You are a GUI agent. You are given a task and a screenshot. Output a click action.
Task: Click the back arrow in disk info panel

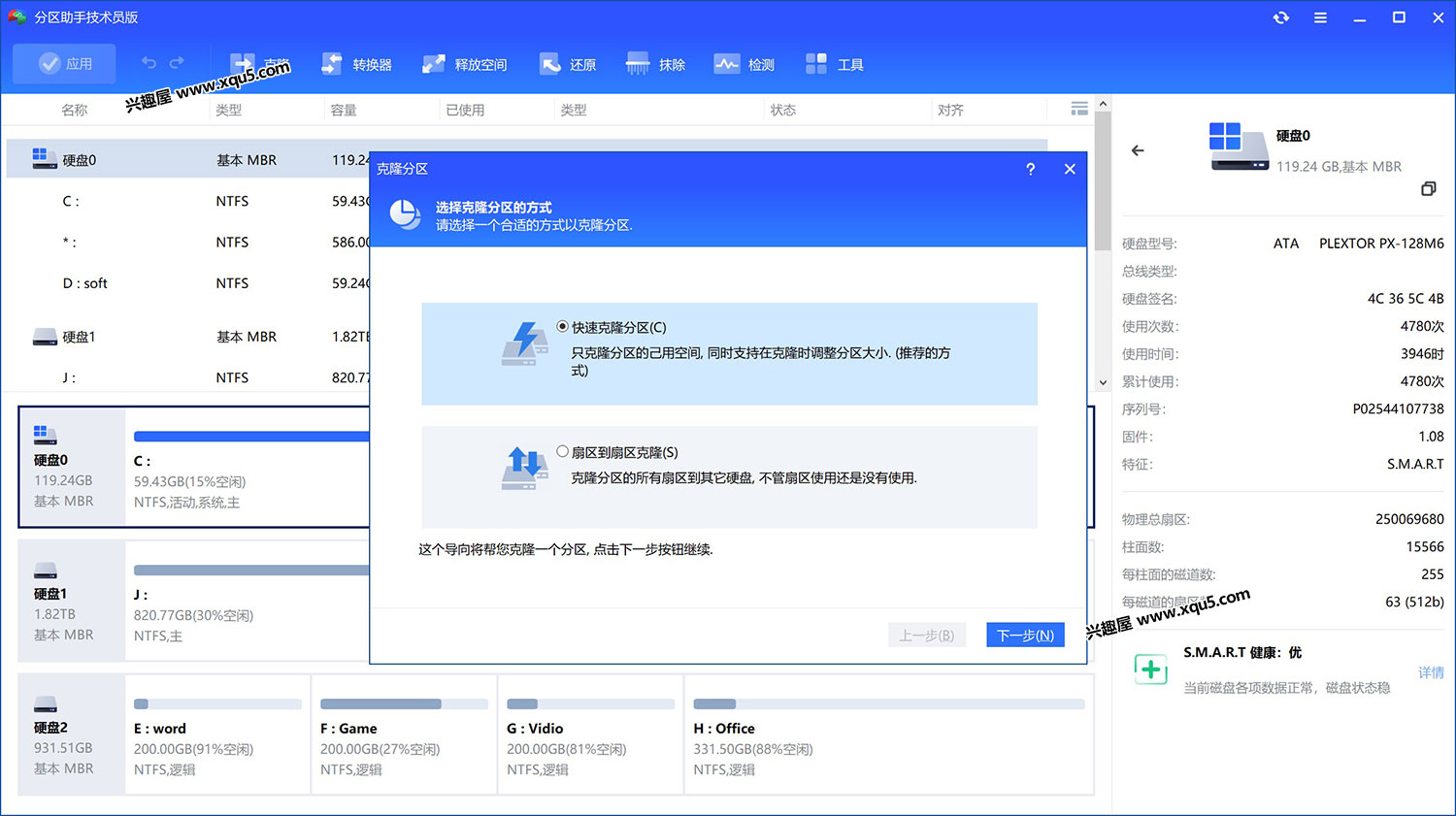(x=1138, y=150)
